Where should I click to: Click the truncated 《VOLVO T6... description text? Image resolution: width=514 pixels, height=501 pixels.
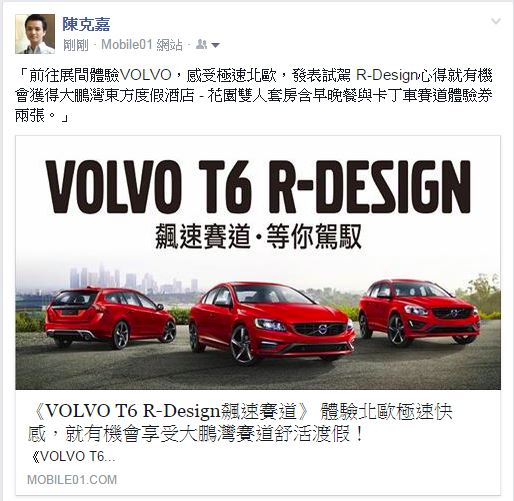coord(73,457)
